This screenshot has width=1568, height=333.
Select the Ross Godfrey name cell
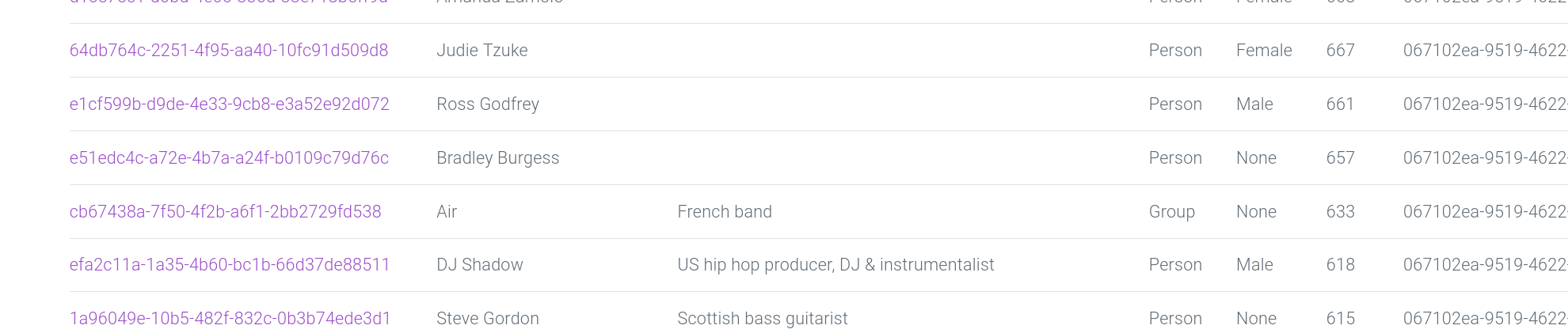[x=488, y=104]
